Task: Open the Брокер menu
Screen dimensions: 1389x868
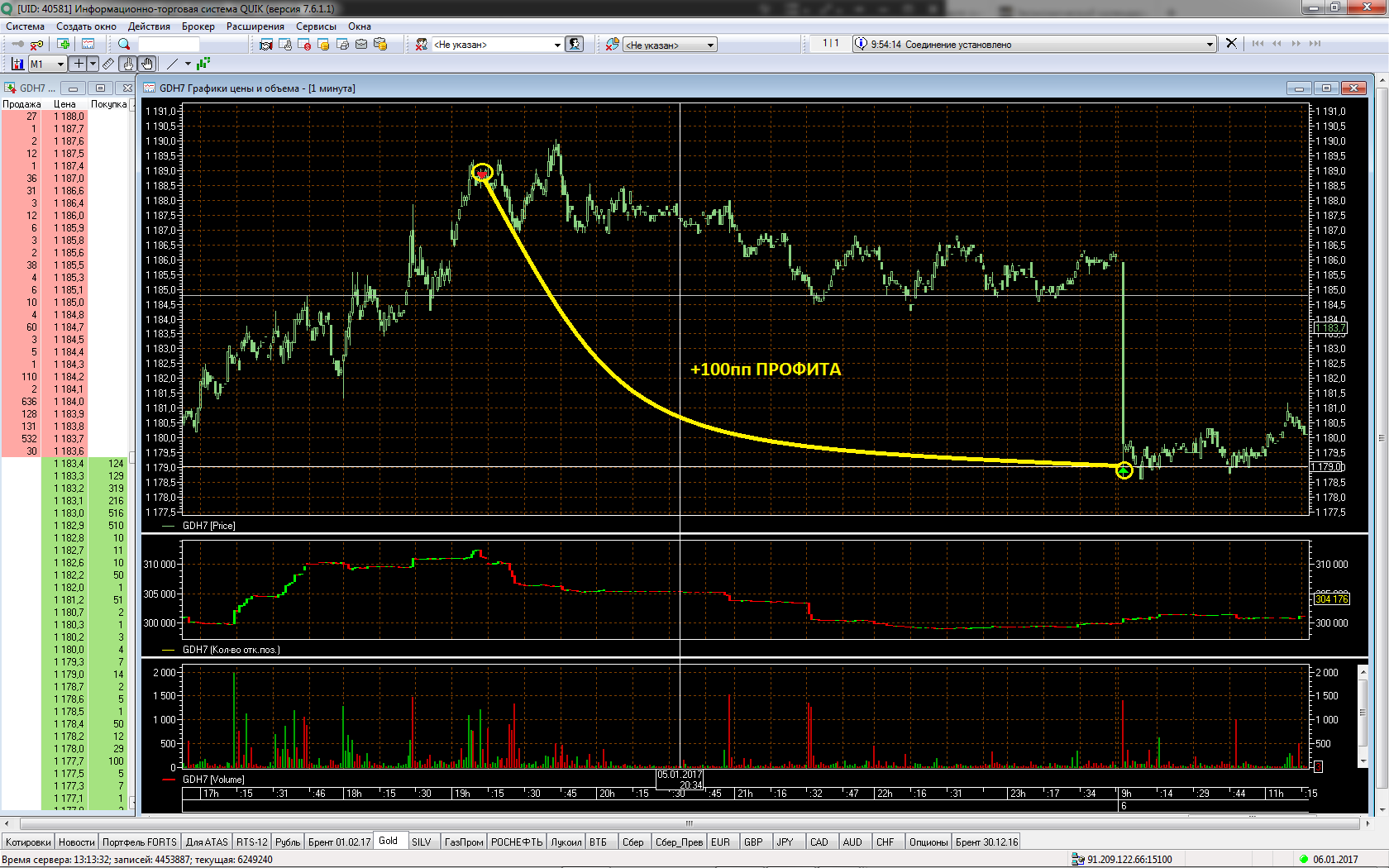Action: coord(198,26)
